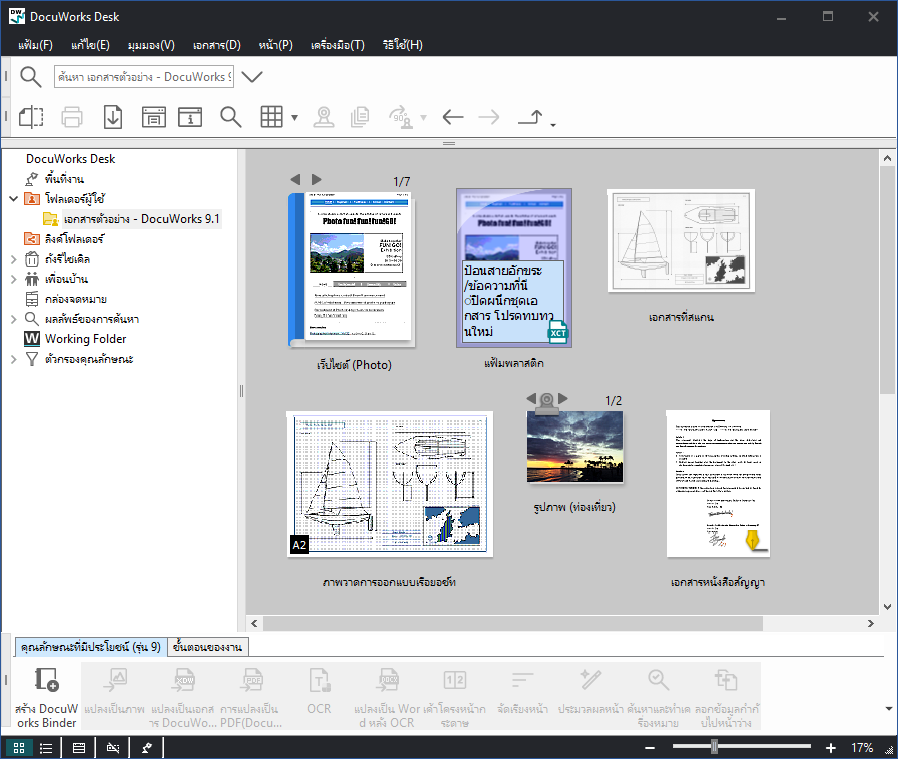Click the back navigation arrow on toolbar

(x=452, y=116)
